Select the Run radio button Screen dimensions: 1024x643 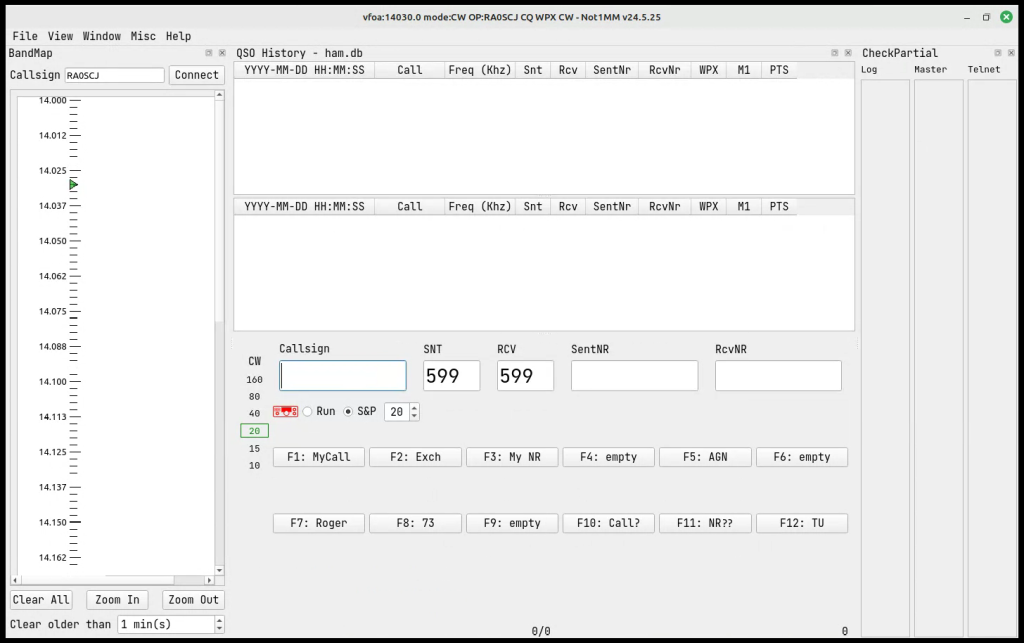point(308,411)
